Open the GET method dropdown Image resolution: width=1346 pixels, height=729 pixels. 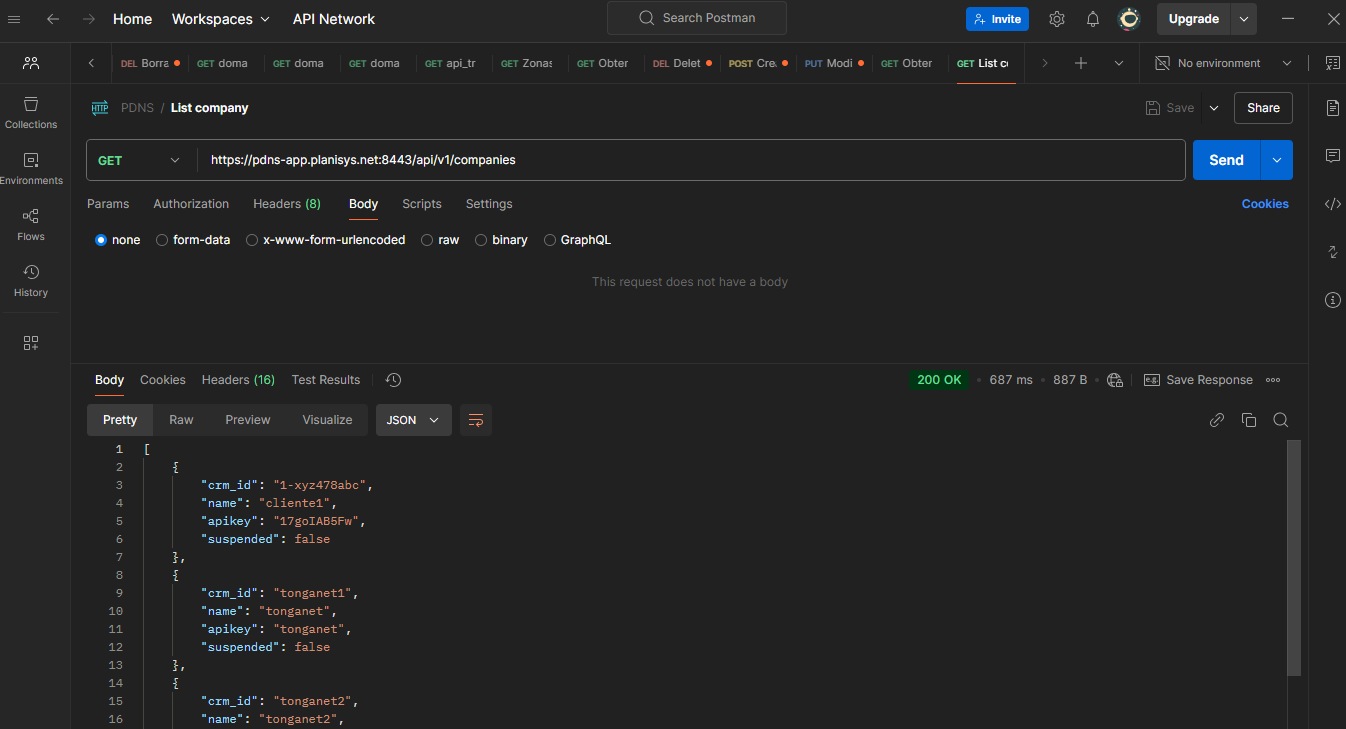pyautogui.click(x=139, y=160)
